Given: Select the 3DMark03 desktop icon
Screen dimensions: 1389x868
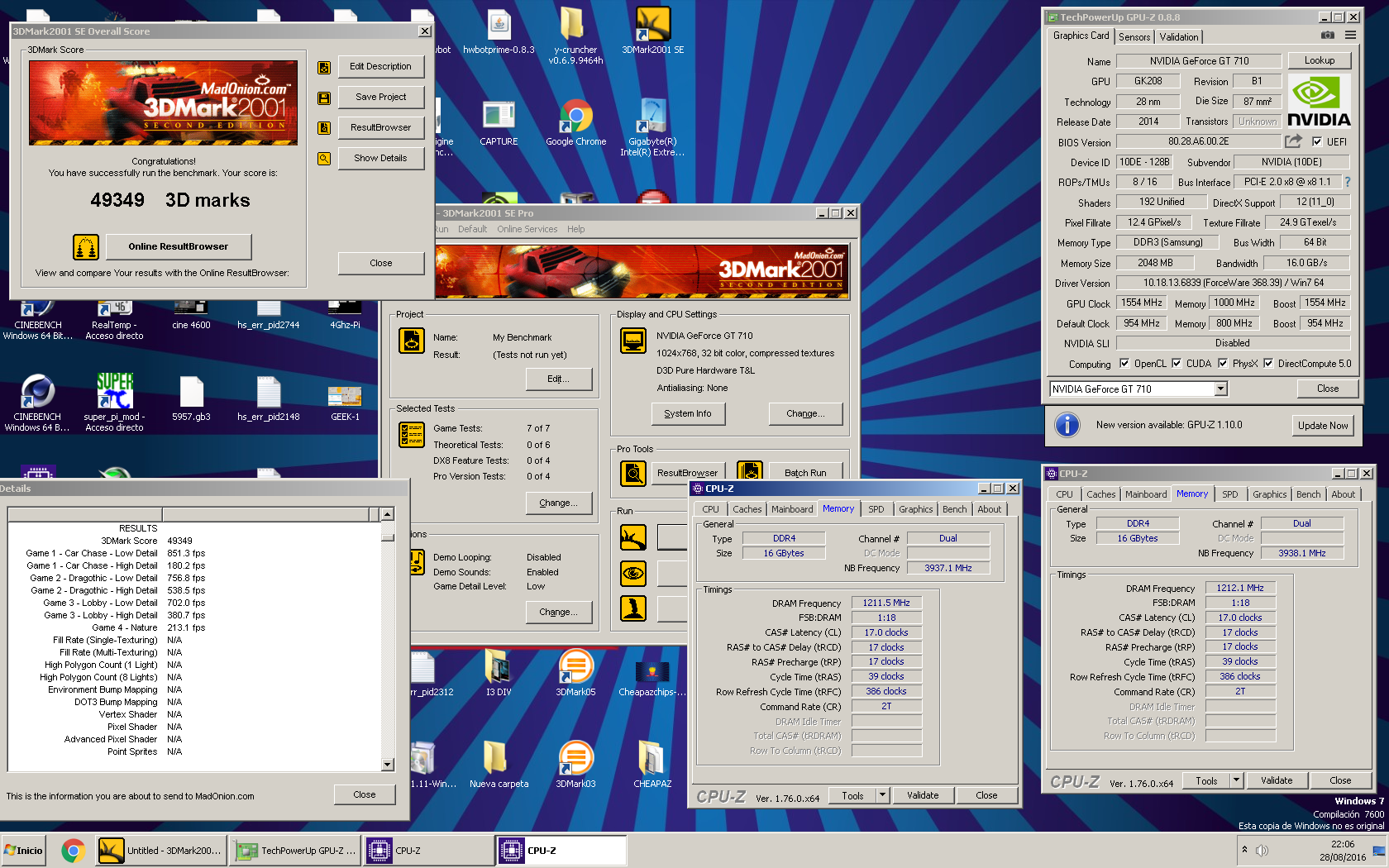Looking at the screenshot, I should pos(575,765).
